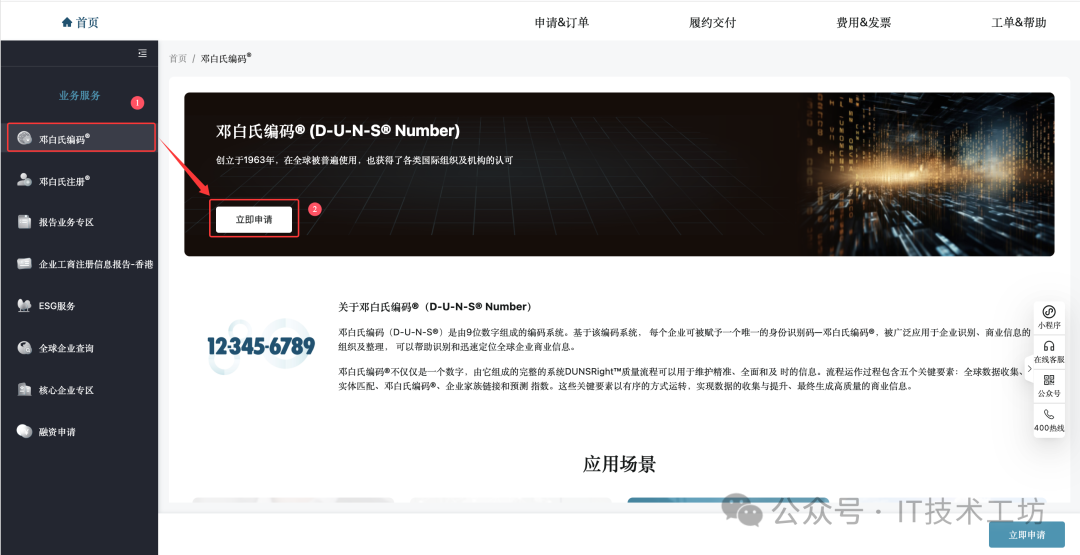Collapse sidebar using the menu fold icon
Image resolution: width=1080 pixels, height=555 pixels.
[143, 53]
